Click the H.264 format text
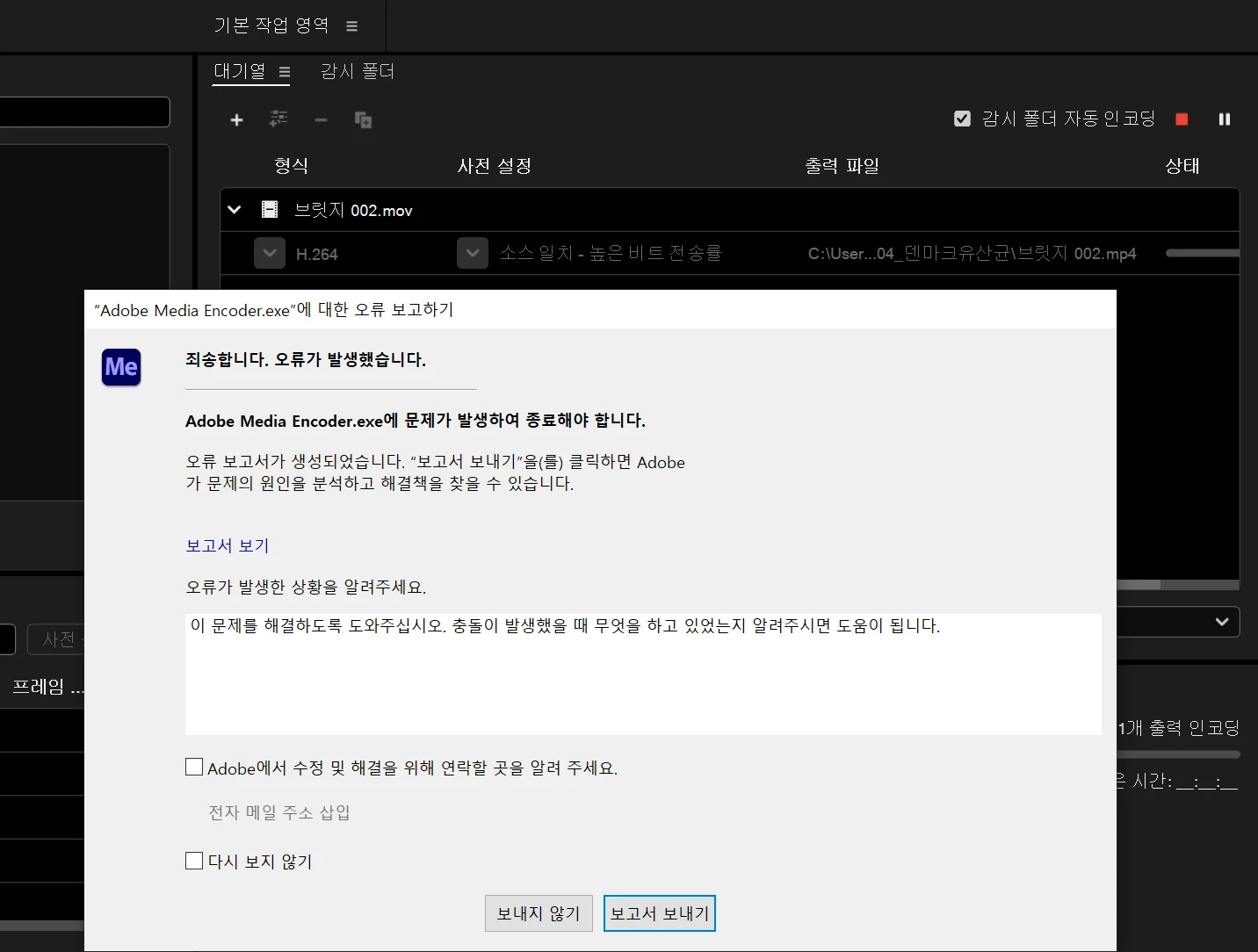Image resolution: width=1258 pixels, height=952 pixels. 317,254
